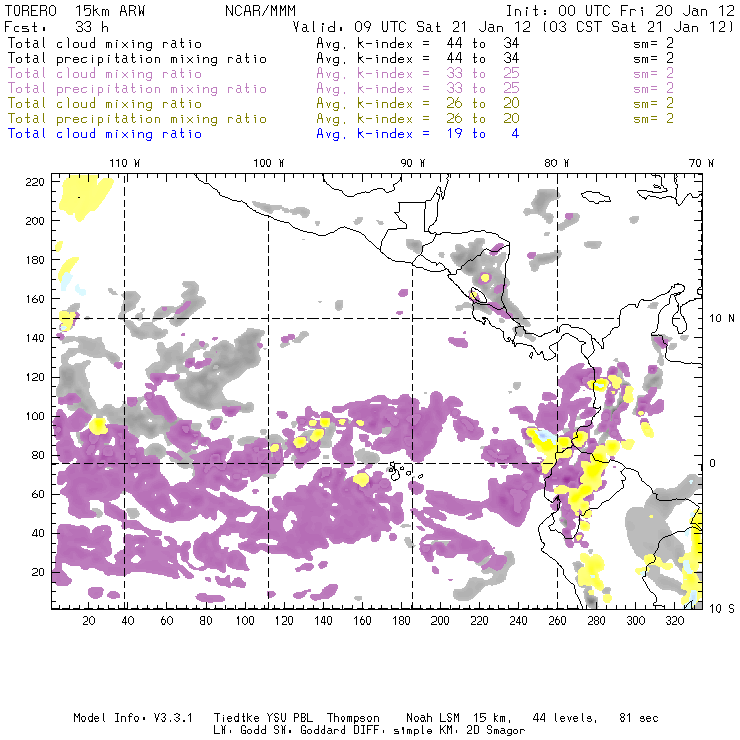Click the "280" horizontal axis tick label
This screenshot has height=740, width=740.
[x=597, y=621]
